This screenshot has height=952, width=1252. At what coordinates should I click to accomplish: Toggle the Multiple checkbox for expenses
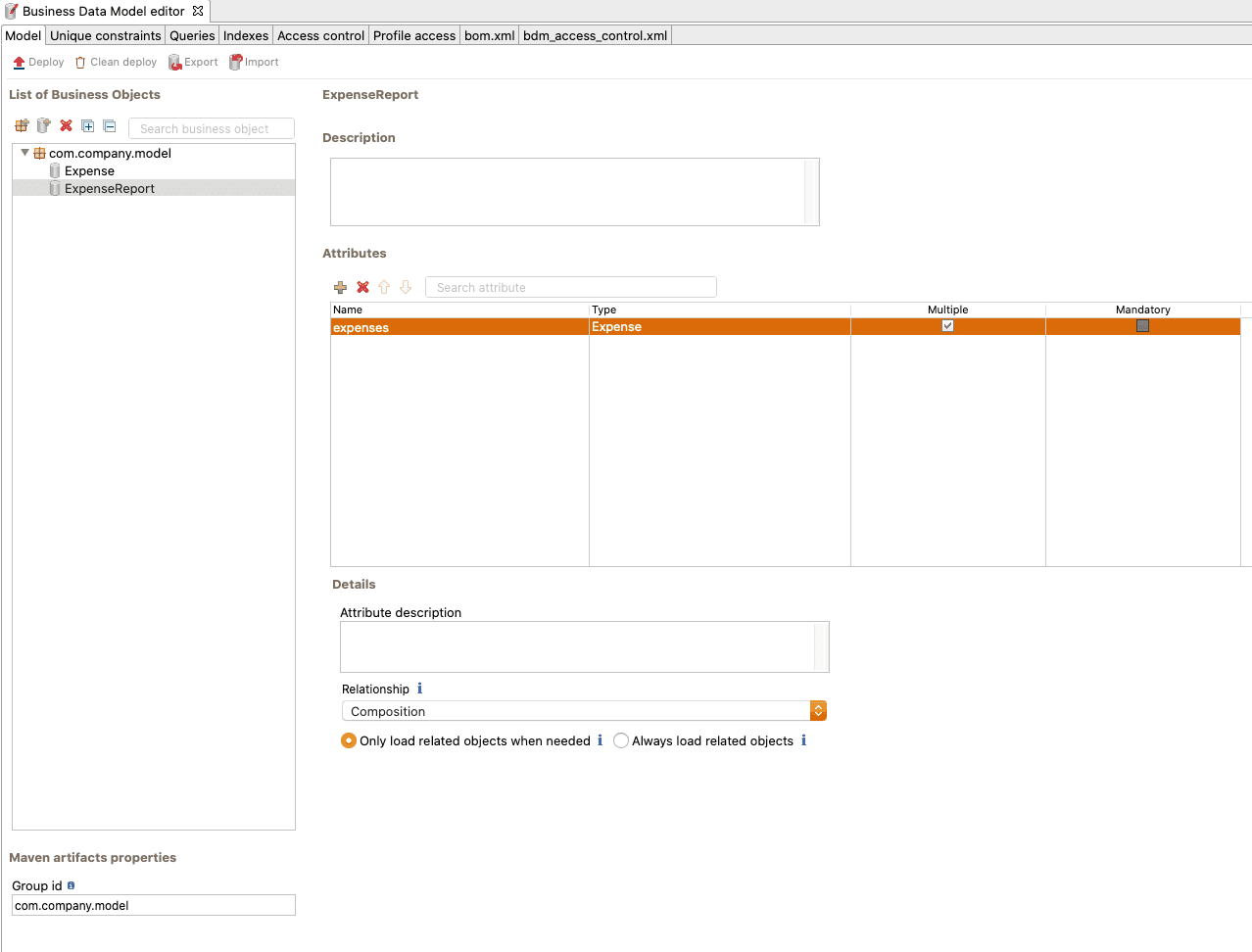pos(947,326)
